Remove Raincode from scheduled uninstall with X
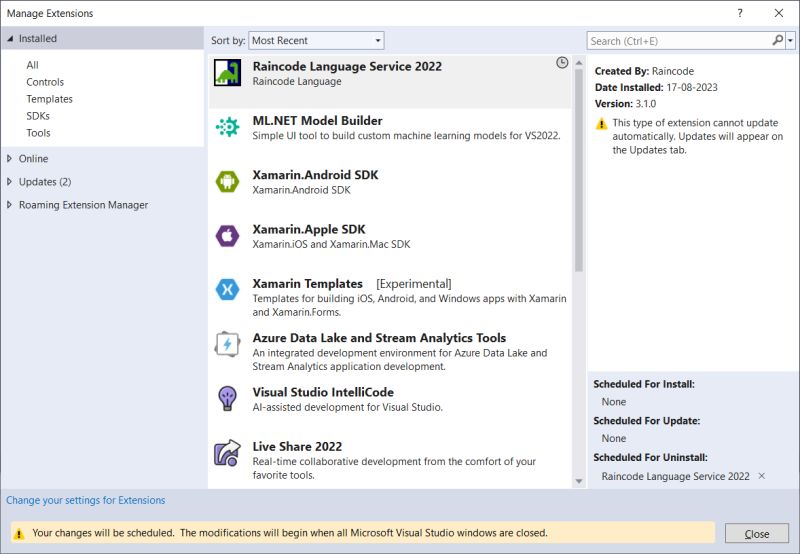Image resolution: width=800 pixels, height=554 pixels. (762, 475)
